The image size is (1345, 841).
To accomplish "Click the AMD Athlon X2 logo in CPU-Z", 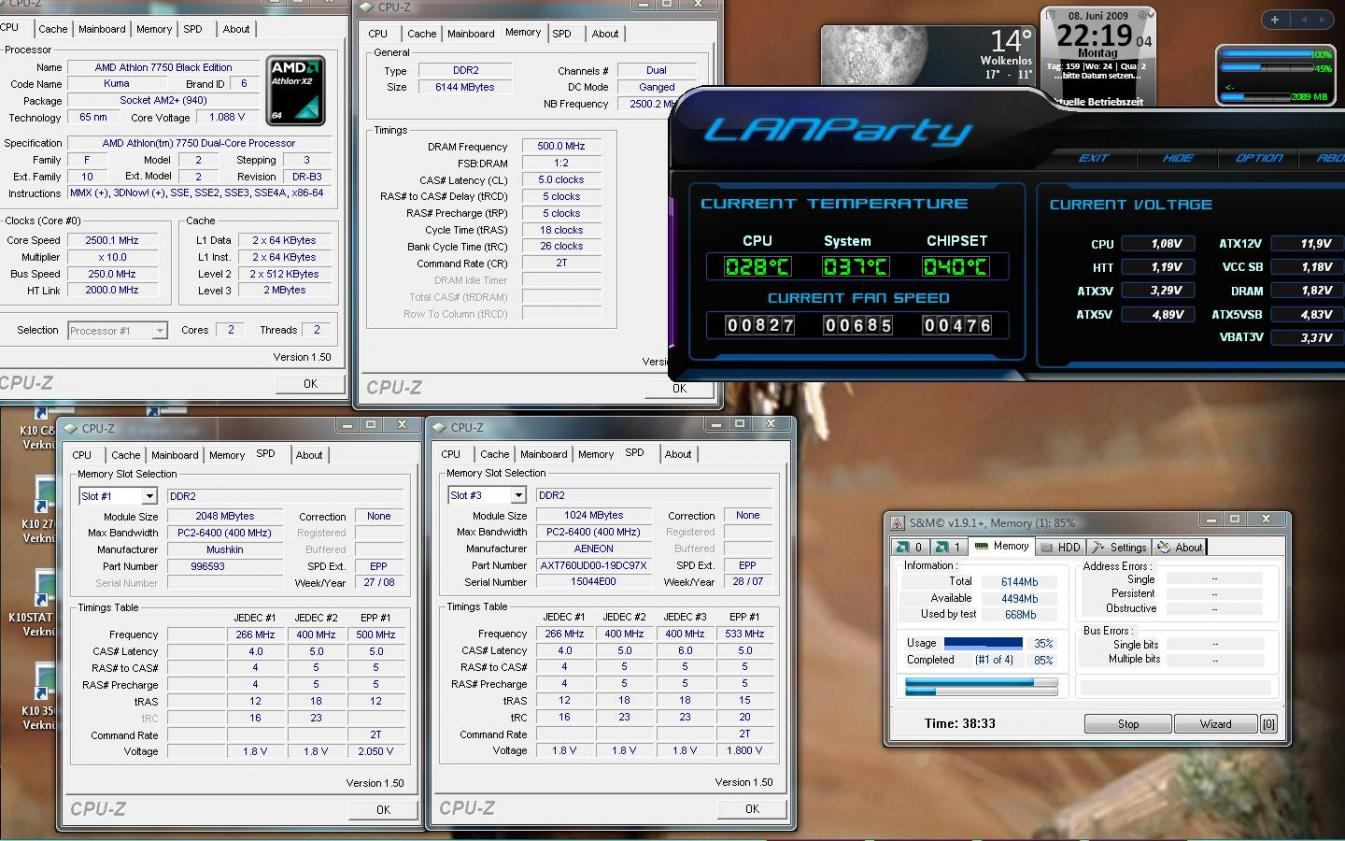I will [296, 91].
